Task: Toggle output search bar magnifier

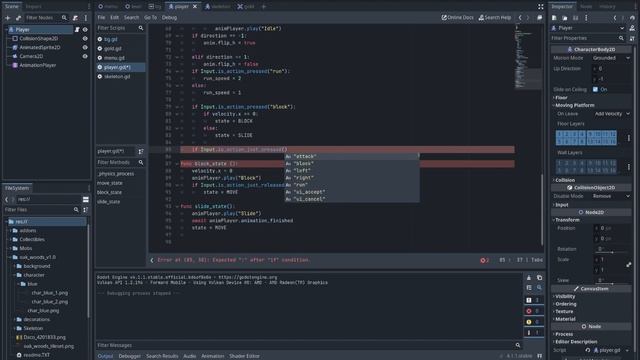Action: point(539,288)
